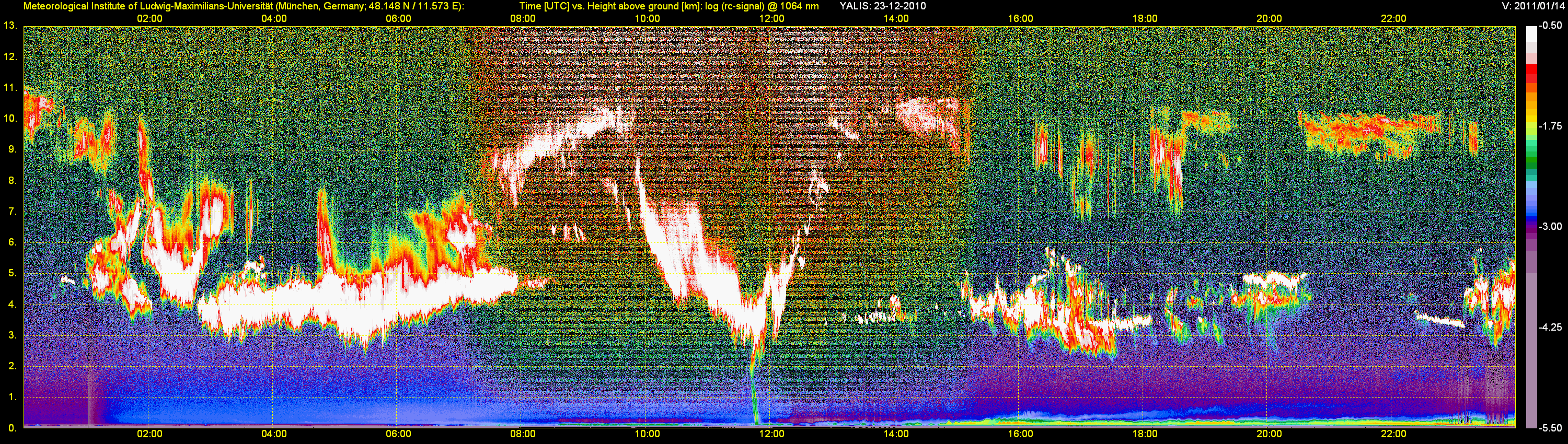Click the vertical color scale bar
This screenshot has height=444, width=1568.
point(1531,227)
